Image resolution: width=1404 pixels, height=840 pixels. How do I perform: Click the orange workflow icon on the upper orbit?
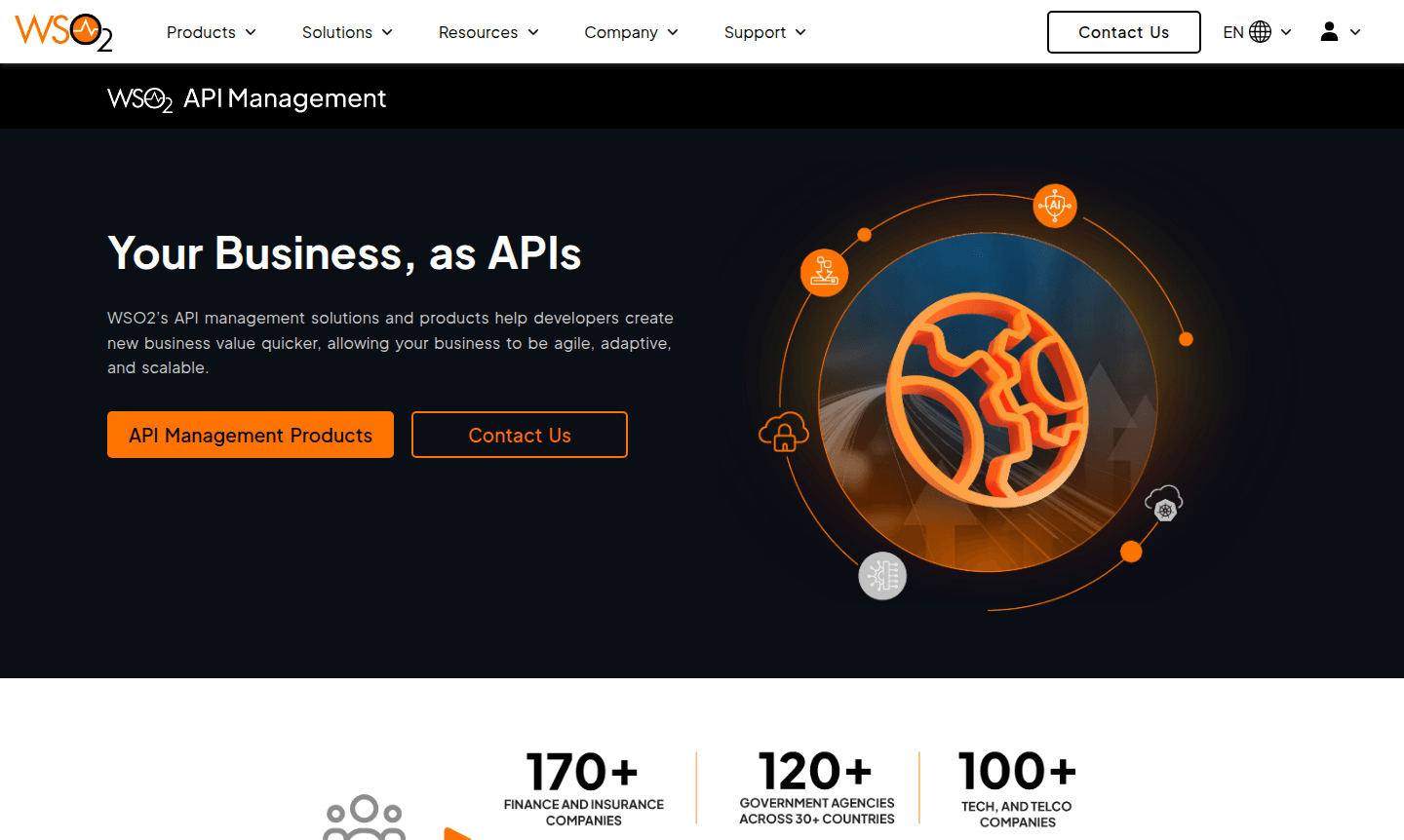(824, 273)
